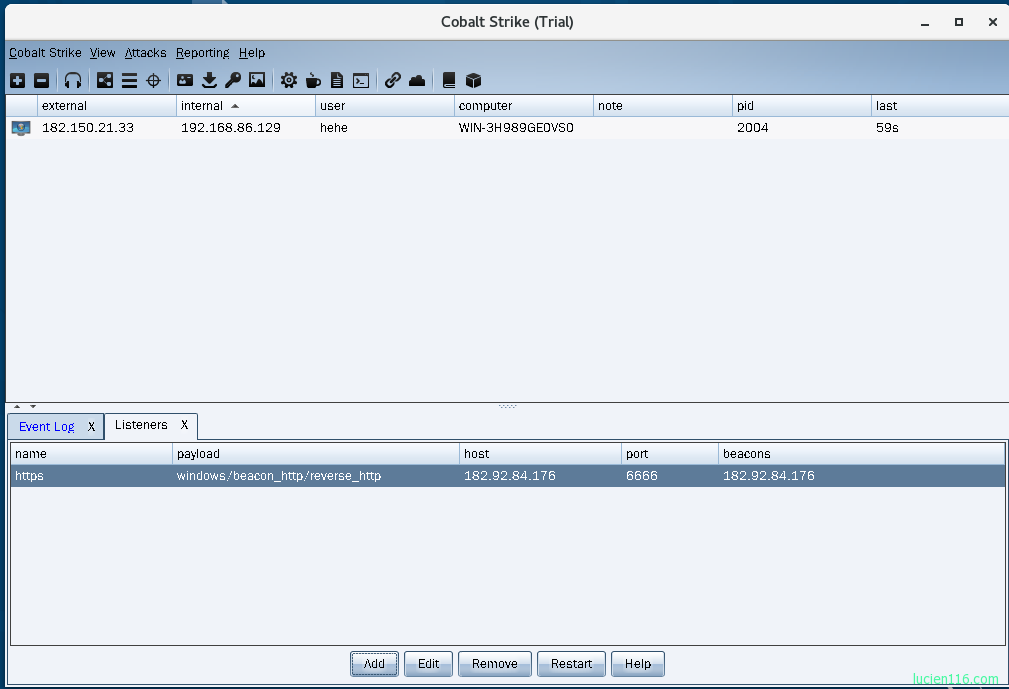Click the Edit listener button
This screenshot has height=689, width=1009.
point(429,664)
